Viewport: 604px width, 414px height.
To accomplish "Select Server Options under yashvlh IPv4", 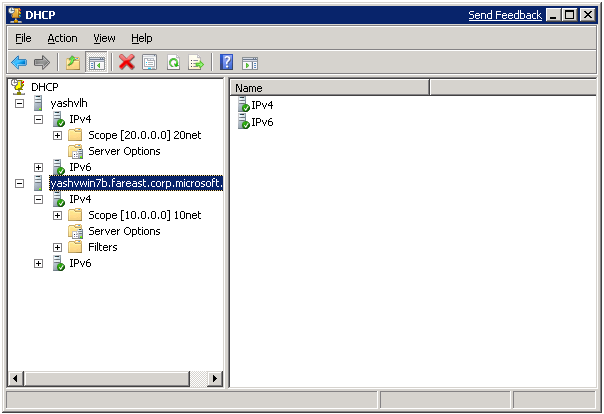I will (124, 151).
